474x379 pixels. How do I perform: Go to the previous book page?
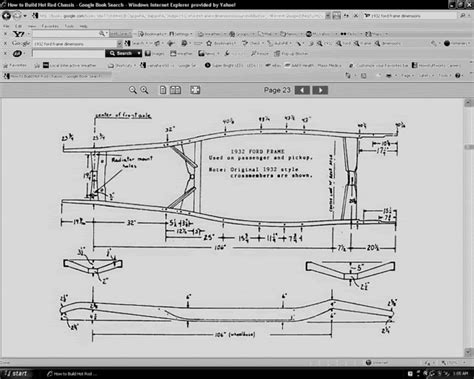(x=302, y=90)
